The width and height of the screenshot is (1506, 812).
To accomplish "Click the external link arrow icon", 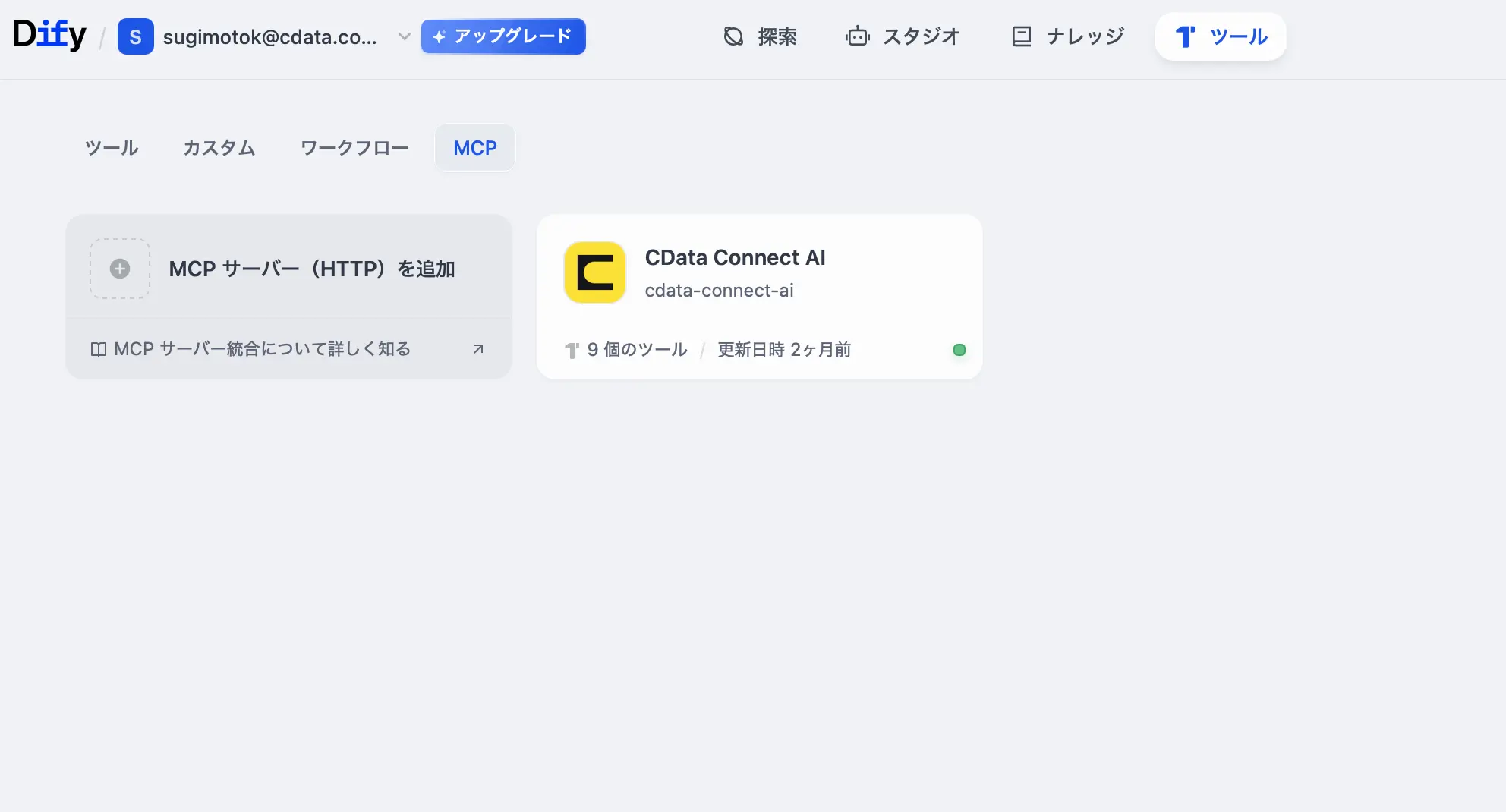I will point(478,349).
